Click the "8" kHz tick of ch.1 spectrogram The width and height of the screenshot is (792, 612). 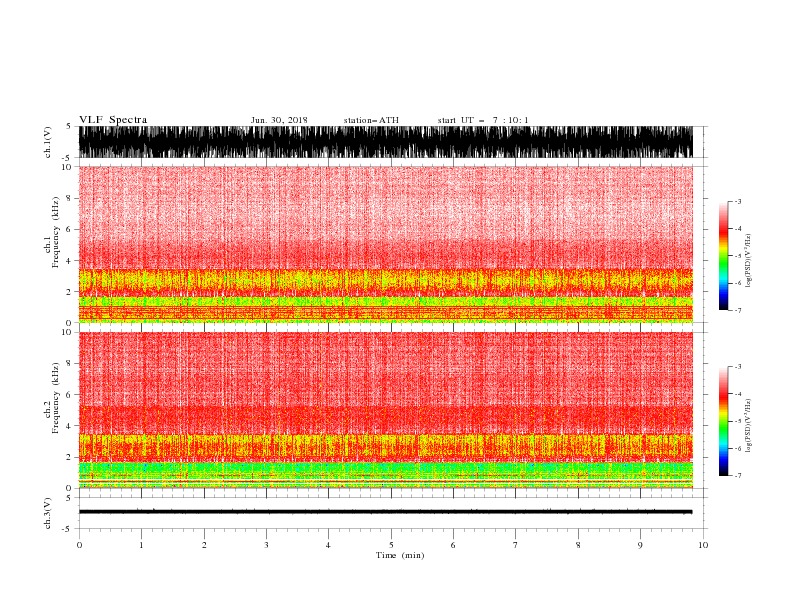pos(69,198)
